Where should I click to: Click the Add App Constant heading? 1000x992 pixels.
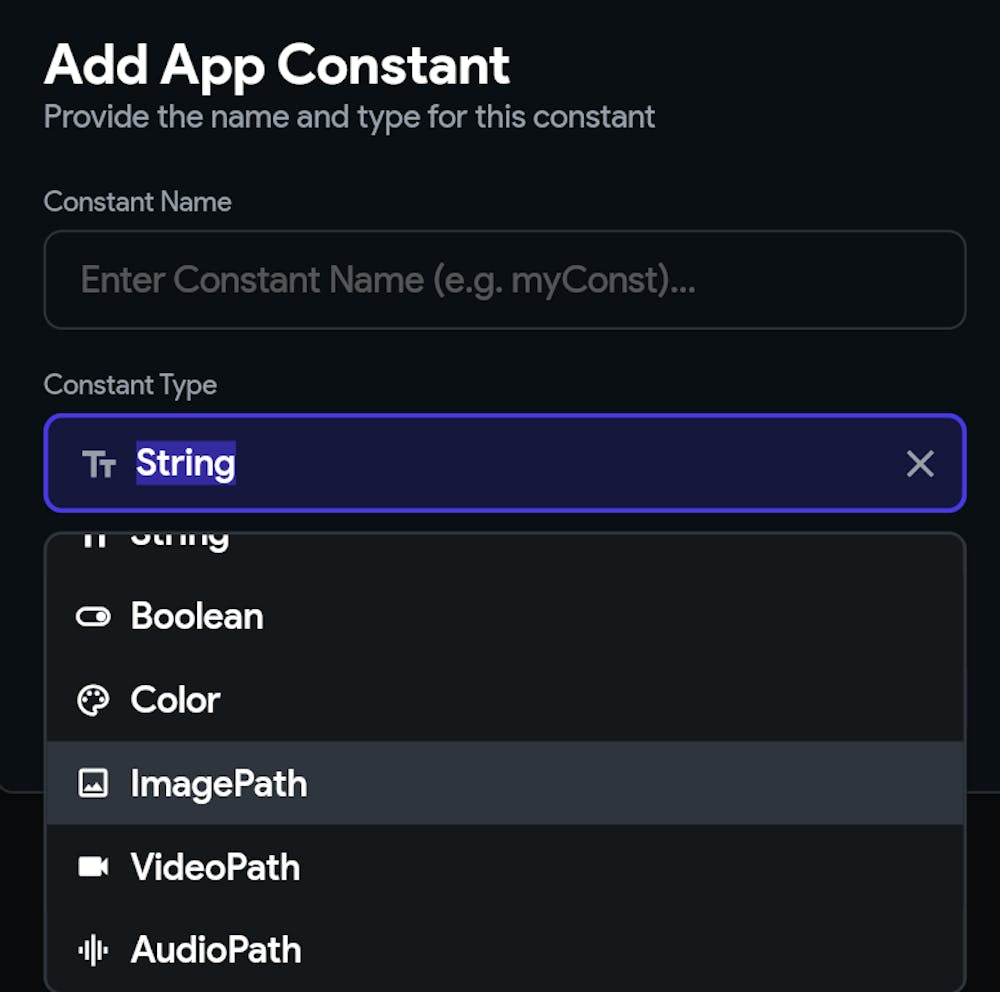point(277,66)
